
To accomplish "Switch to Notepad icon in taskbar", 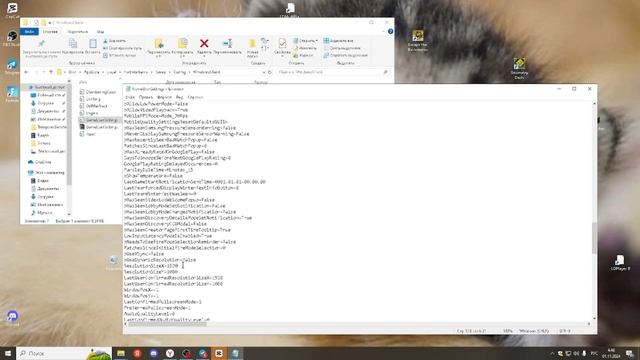I will pos(236,353).
